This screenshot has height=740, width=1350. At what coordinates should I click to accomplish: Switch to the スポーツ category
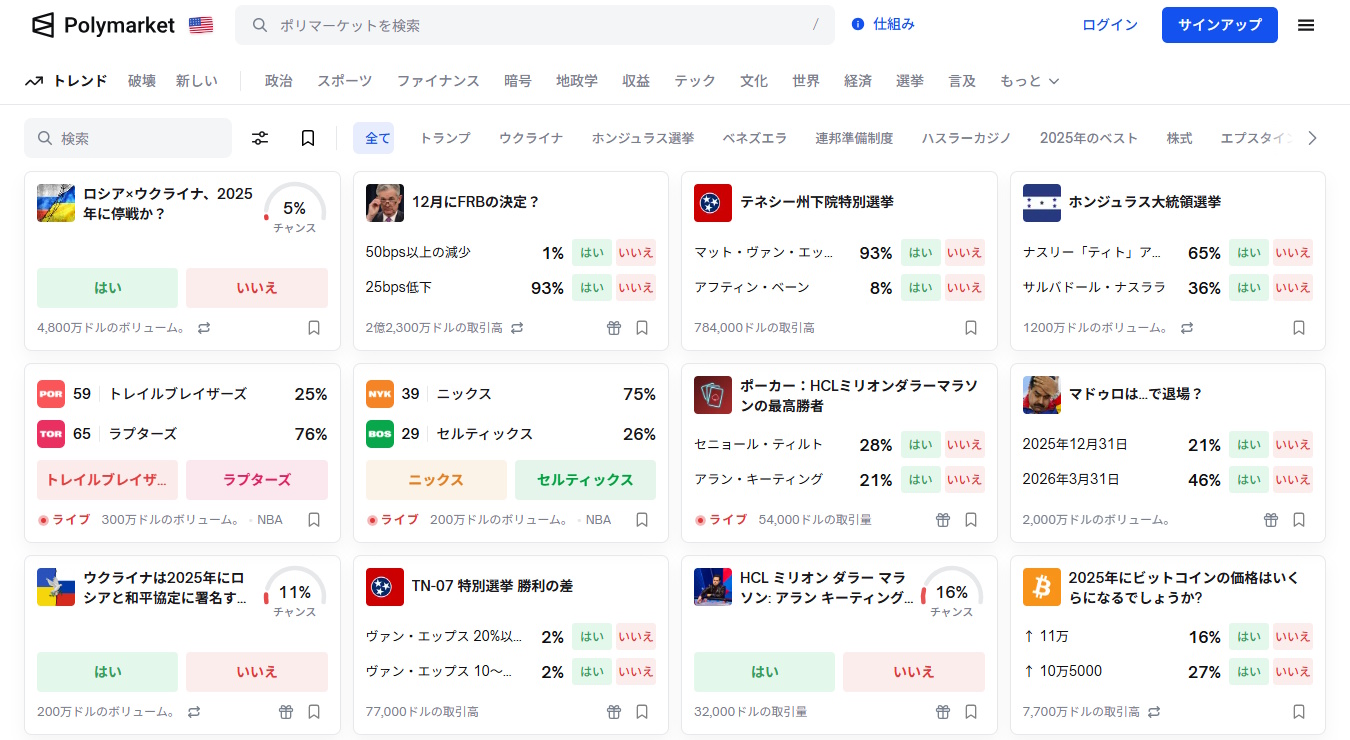point(344,81)
